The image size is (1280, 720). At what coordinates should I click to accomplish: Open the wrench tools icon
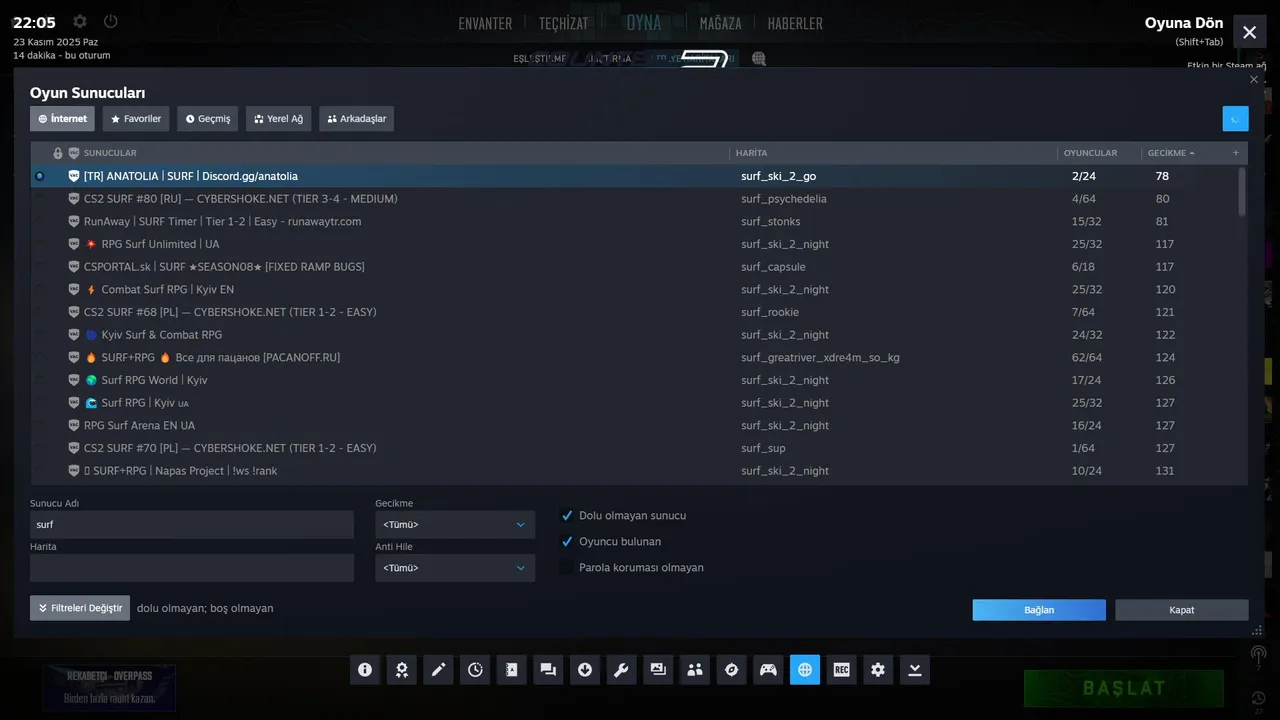click(621, 670)
